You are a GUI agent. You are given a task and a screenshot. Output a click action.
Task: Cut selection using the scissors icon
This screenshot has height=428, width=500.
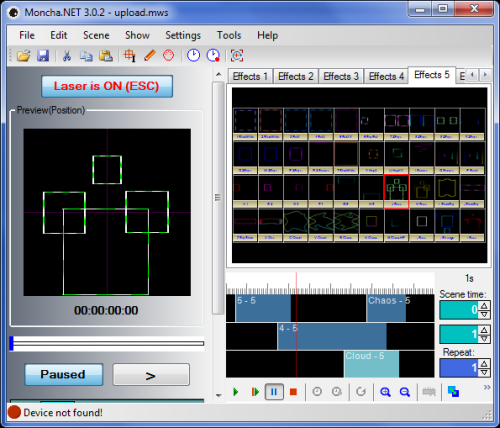(67, 55)
